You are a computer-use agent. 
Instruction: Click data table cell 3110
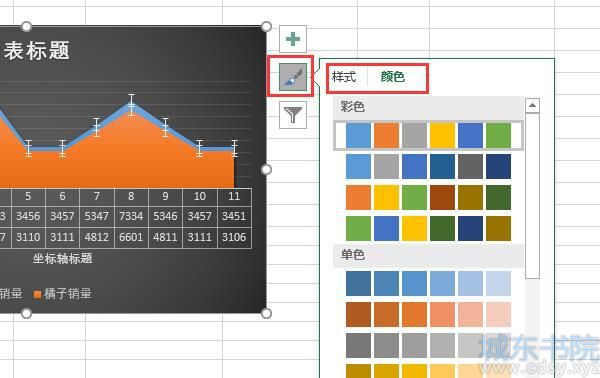tap(28, 237)
